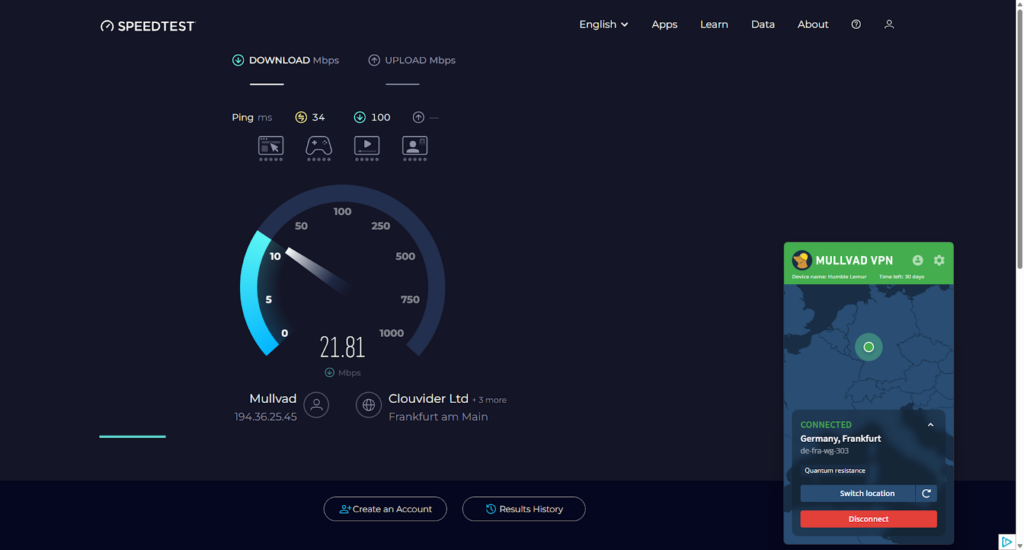Open the help question mark icon

[856, 24]
